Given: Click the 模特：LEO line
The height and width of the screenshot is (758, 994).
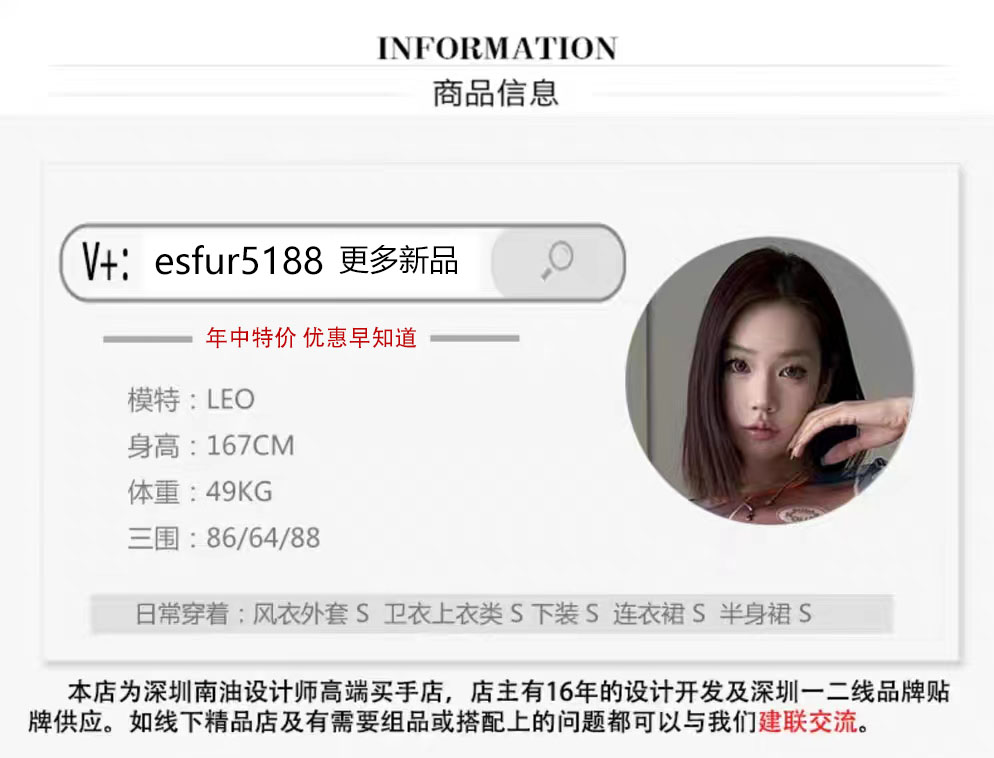Looking at the screenshot, I should point(191,400).
